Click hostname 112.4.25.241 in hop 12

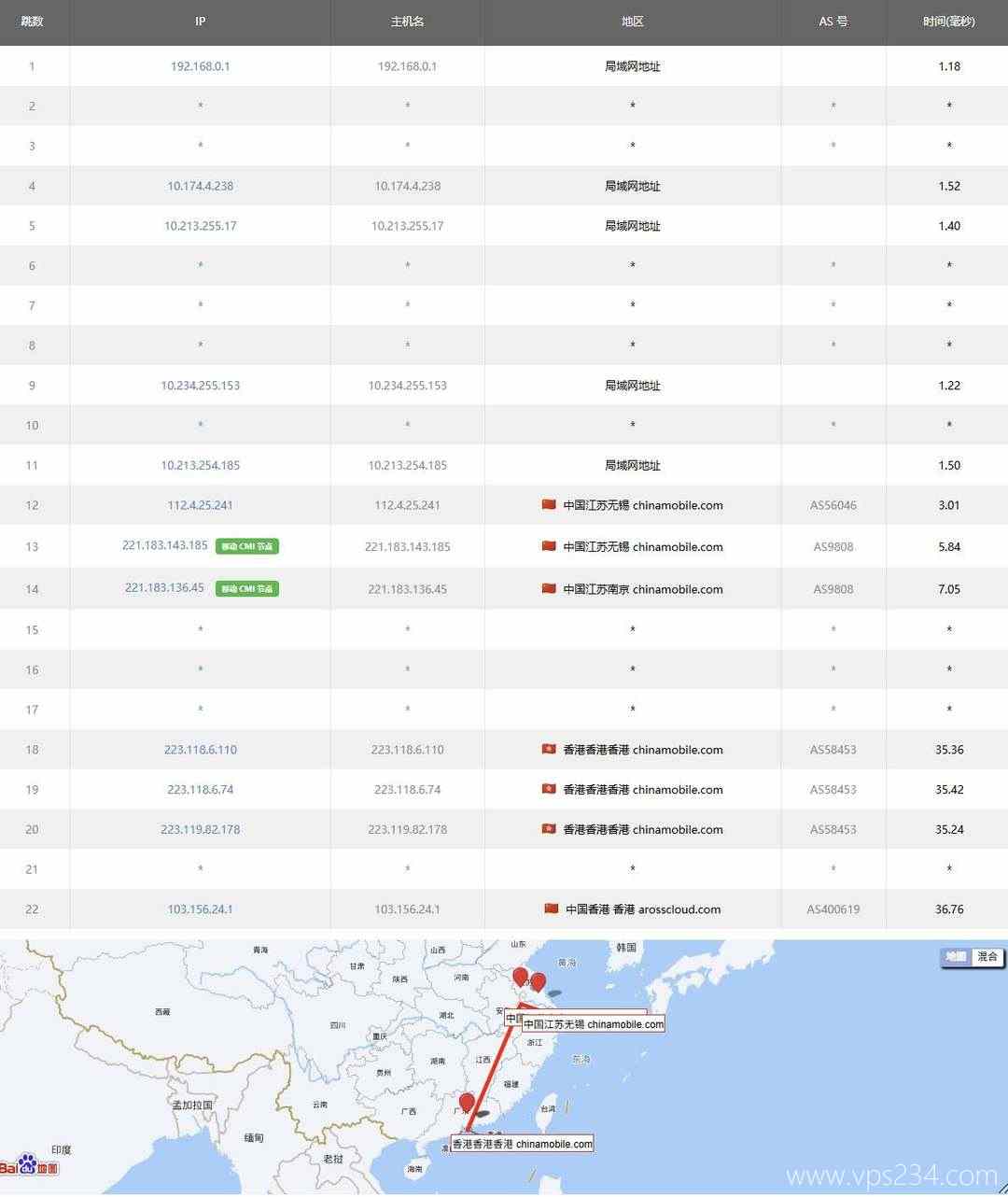(x=407, y=505)
